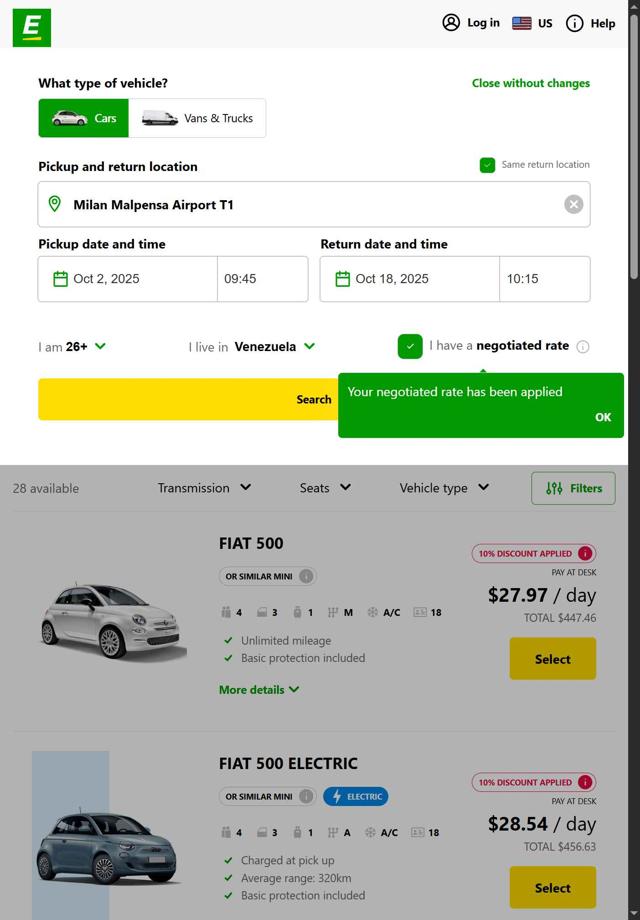Screen dimensions: 640x920
Task: Click the 'Or similar mini' info icon for Fiat 500
Action: (307, 576)
